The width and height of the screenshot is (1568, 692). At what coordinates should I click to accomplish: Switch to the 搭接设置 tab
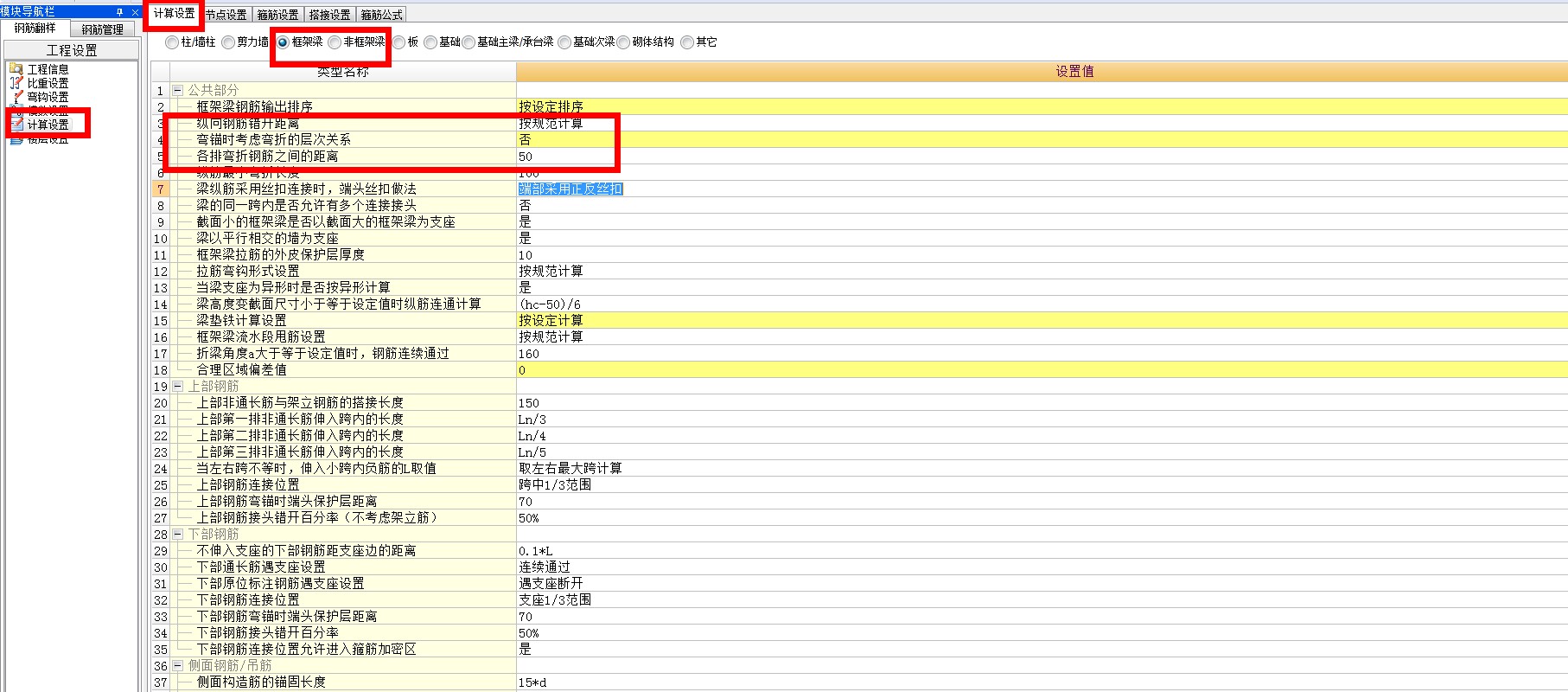click(329, 15)
